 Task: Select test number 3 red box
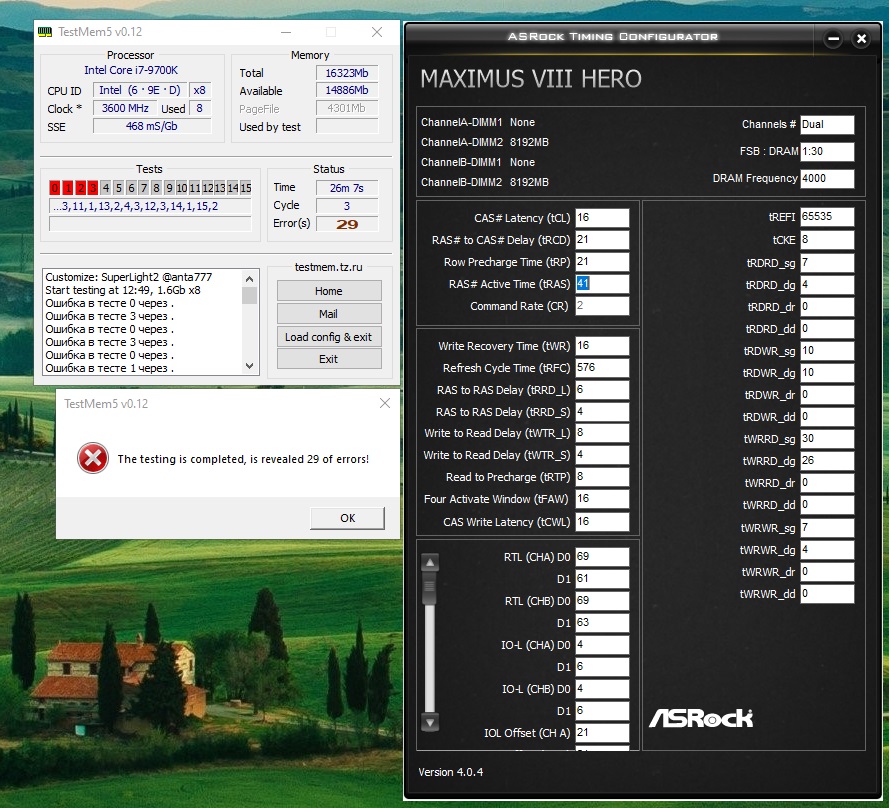pyautogui.click(x=93, y=188)
